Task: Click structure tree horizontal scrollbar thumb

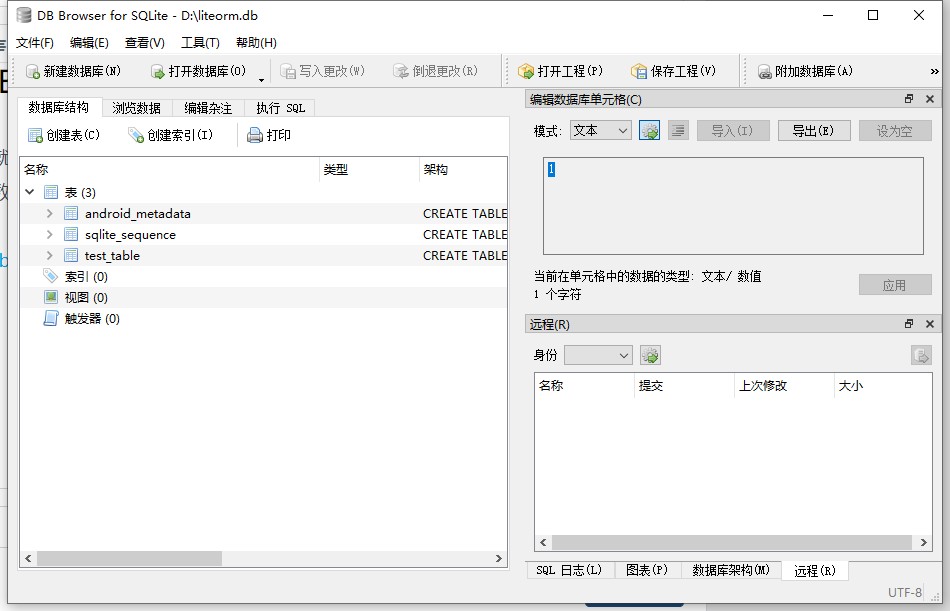Action: point(129,558)
